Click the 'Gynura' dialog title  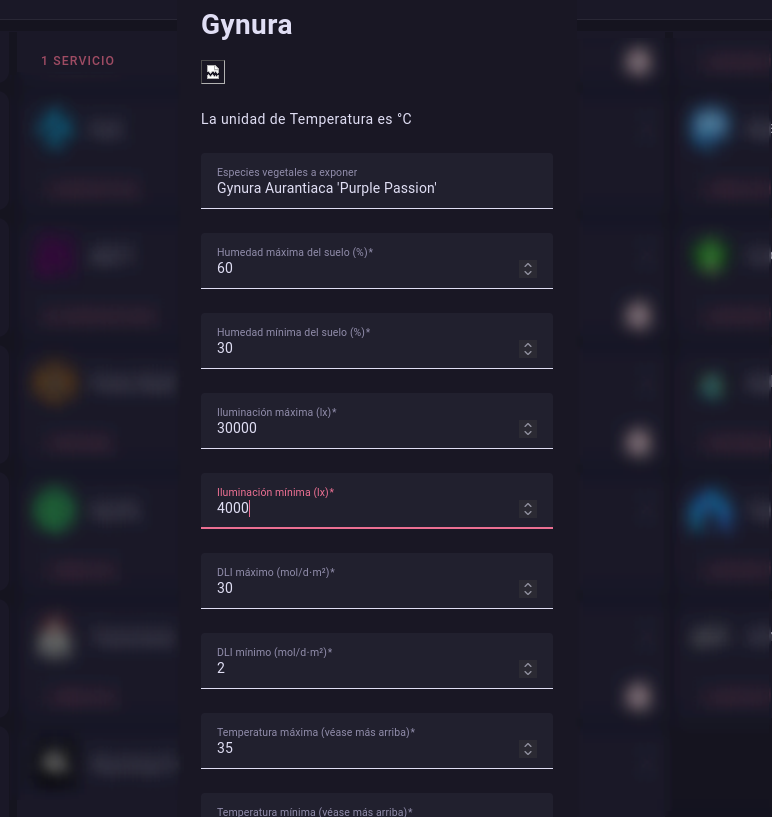[x=246, y=24]
